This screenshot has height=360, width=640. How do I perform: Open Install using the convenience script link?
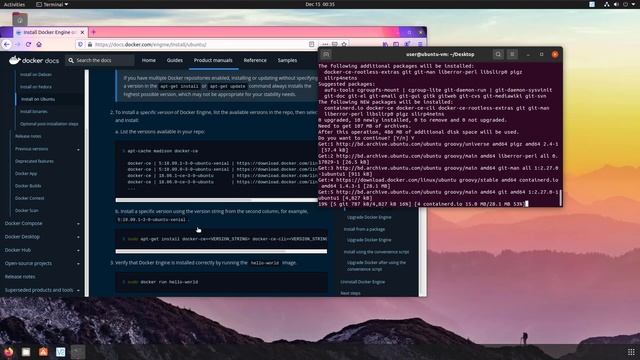click(x=376, y=252)
